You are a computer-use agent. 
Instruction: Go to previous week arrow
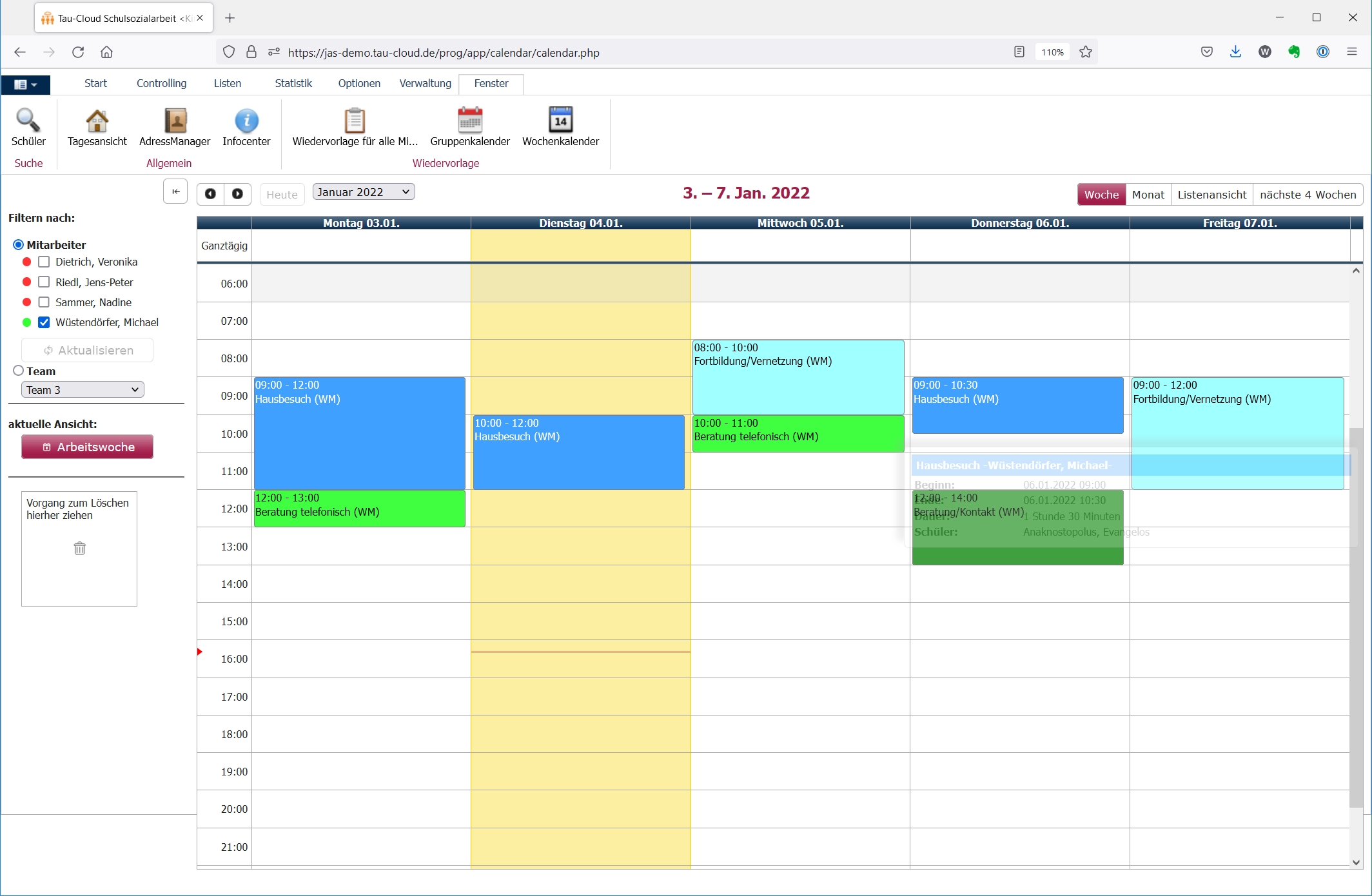[x=210, y=193]
